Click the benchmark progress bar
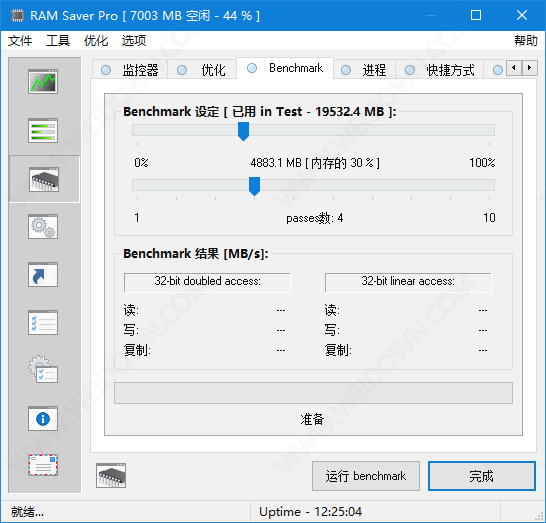 pos(313,393)
